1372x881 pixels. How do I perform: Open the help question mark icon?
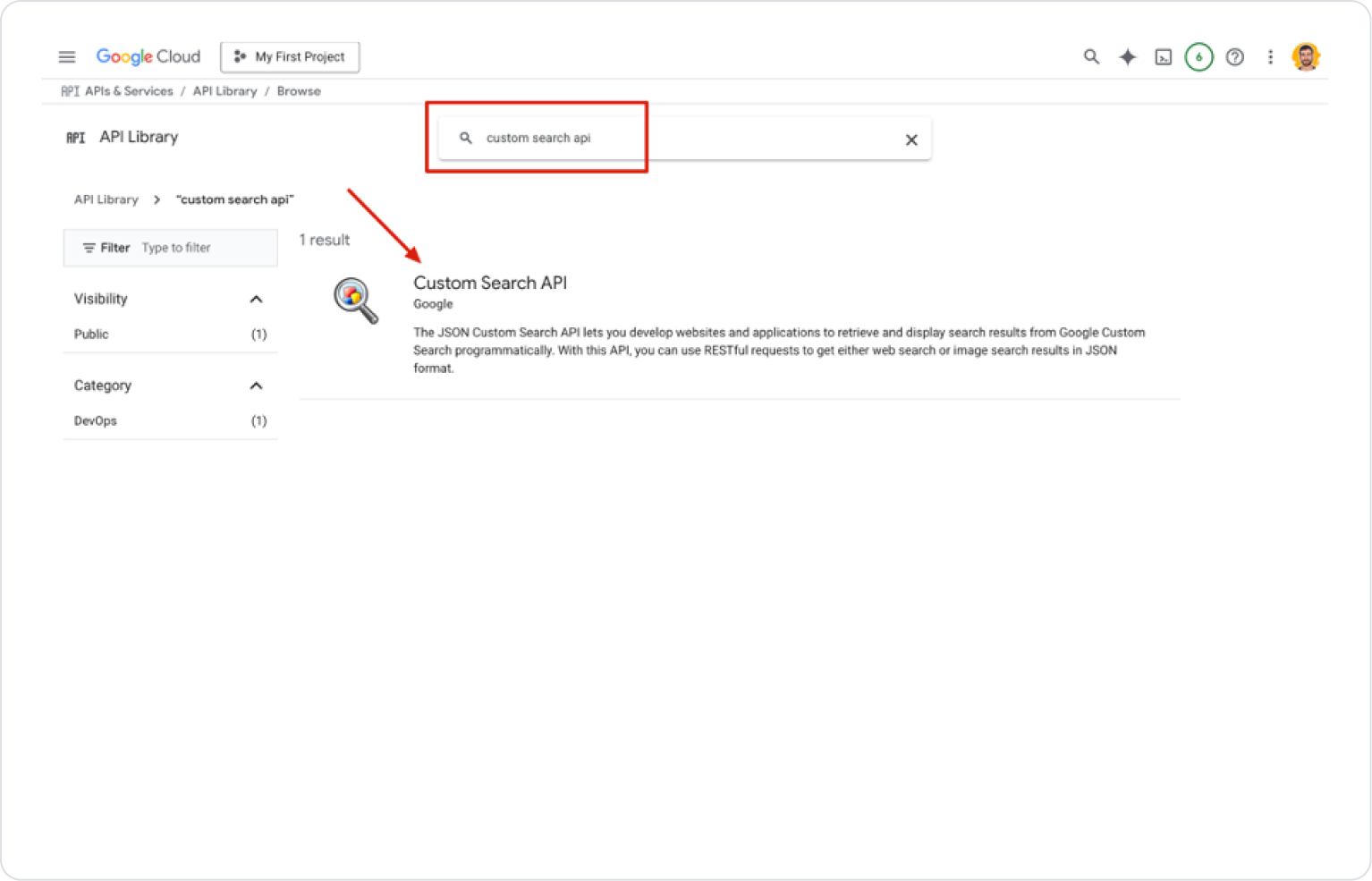[x=1235, y=57]
